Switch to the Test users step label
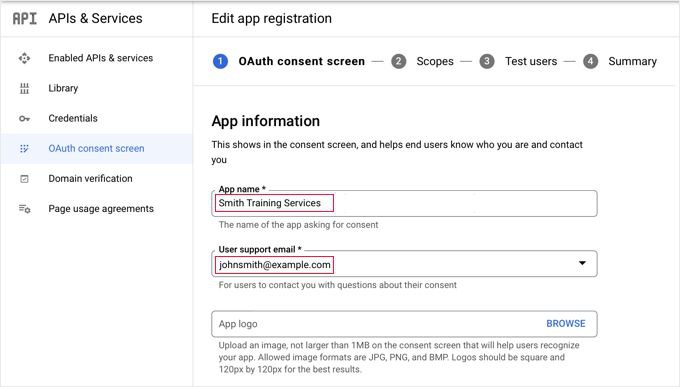680x387 pixels. (x=531, y=61)
